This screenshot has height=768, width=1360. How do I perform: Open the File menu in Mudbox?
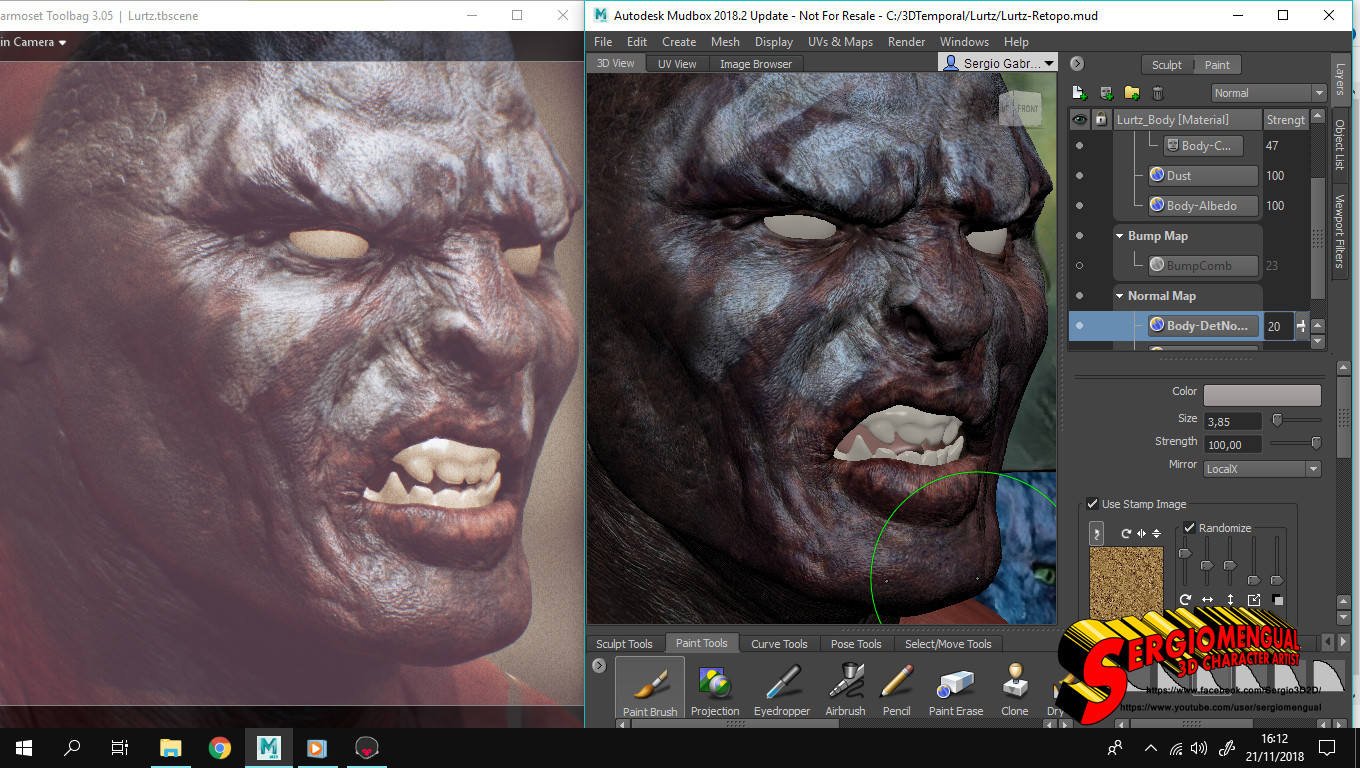coord(603,42)
